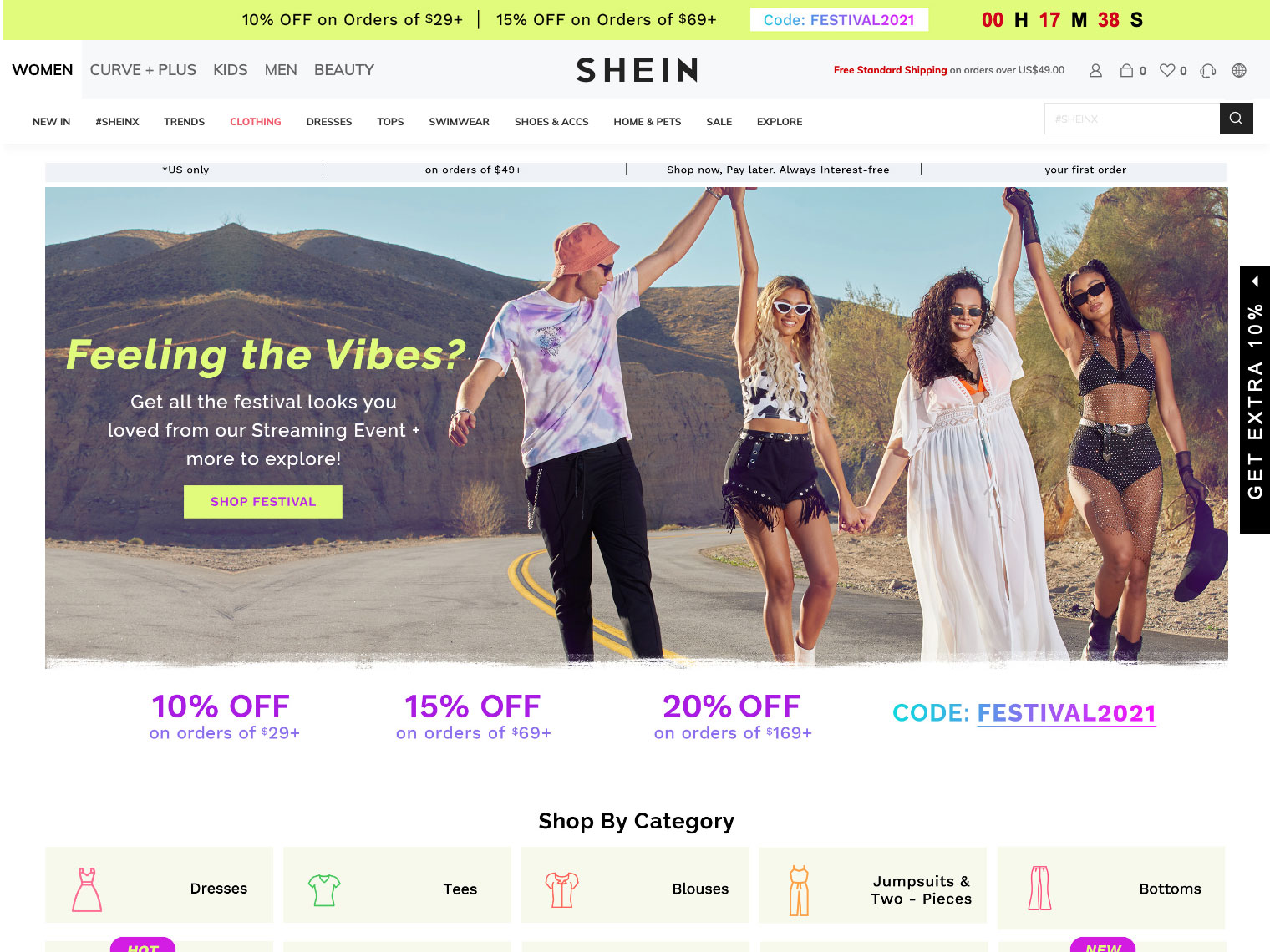Switch to the CURVE + PLUS tab
The height and width of the screenshot is (952, 1270).
[x=143, y=70]
